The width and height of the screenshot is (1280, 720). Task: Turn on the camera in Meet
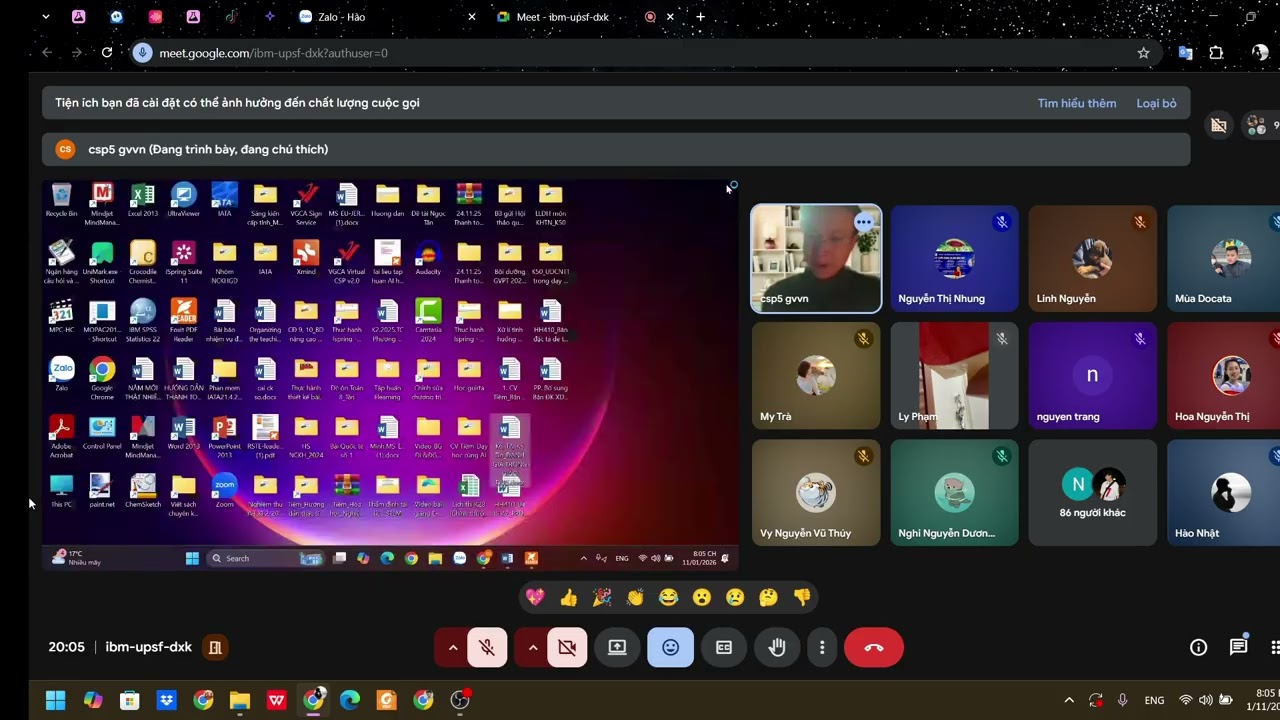(x=567, y=647)
